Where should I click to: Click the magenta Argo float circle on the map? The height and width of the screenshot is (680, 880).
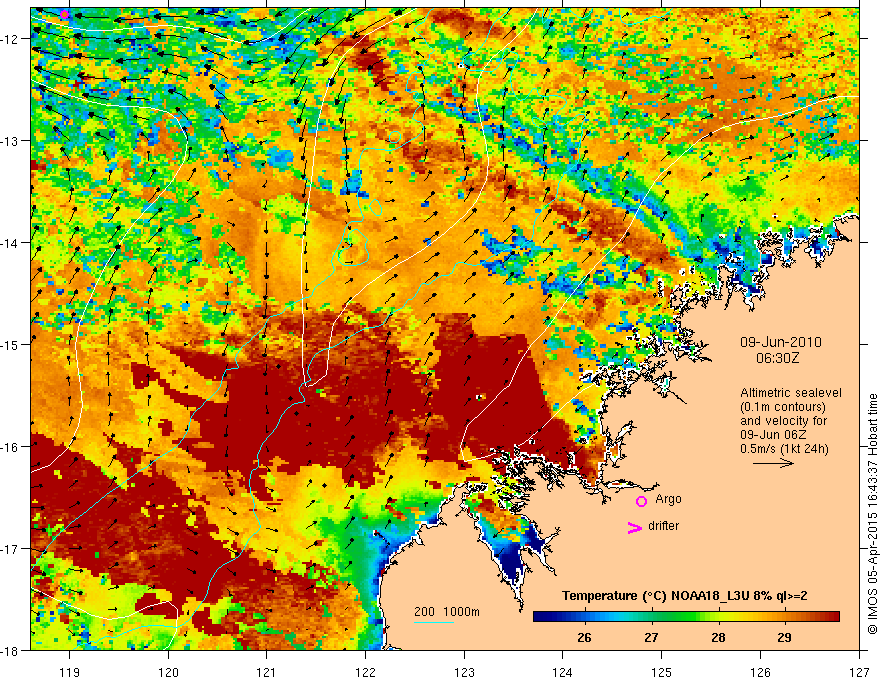pyautogui.click(x=65, y=15)
